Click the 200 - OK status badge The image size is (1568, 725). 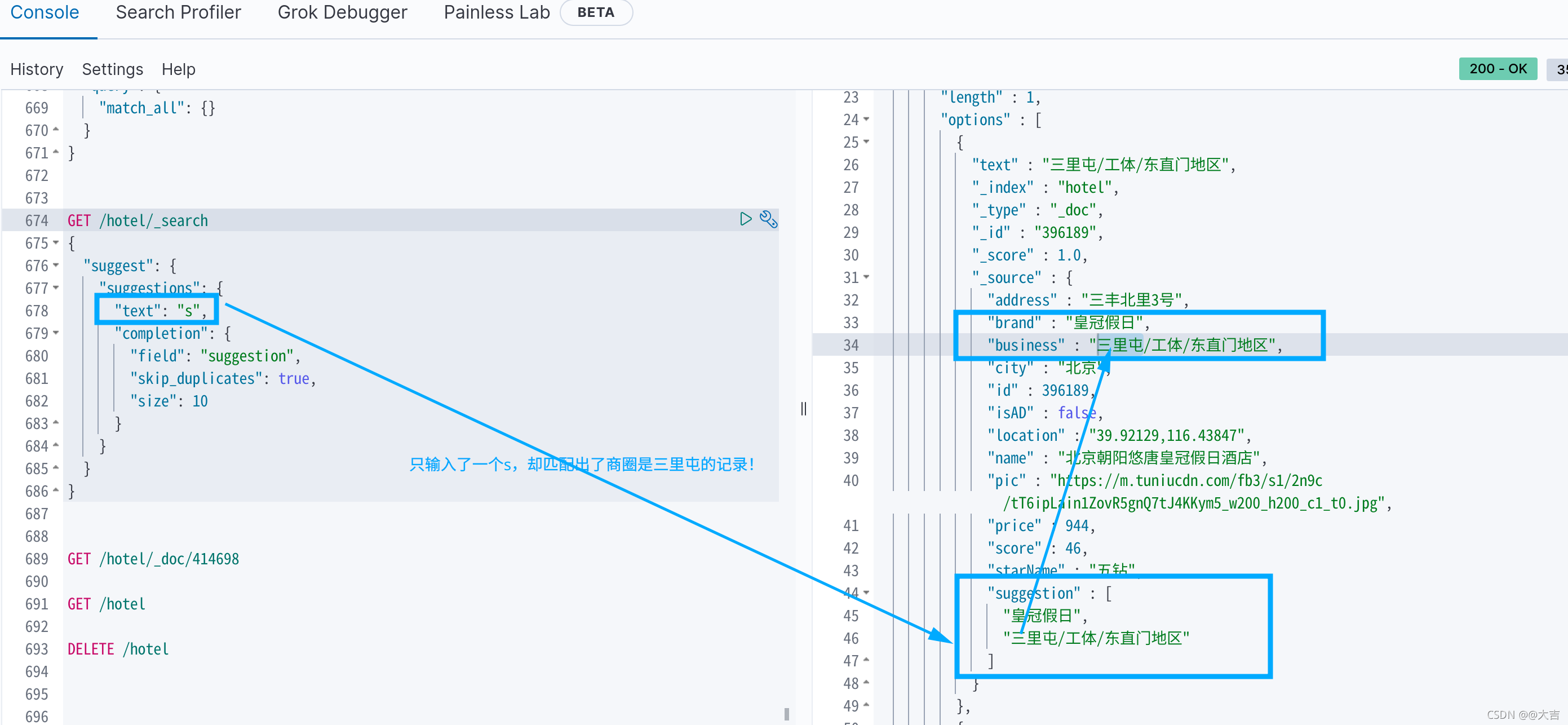coord(1498,69)
